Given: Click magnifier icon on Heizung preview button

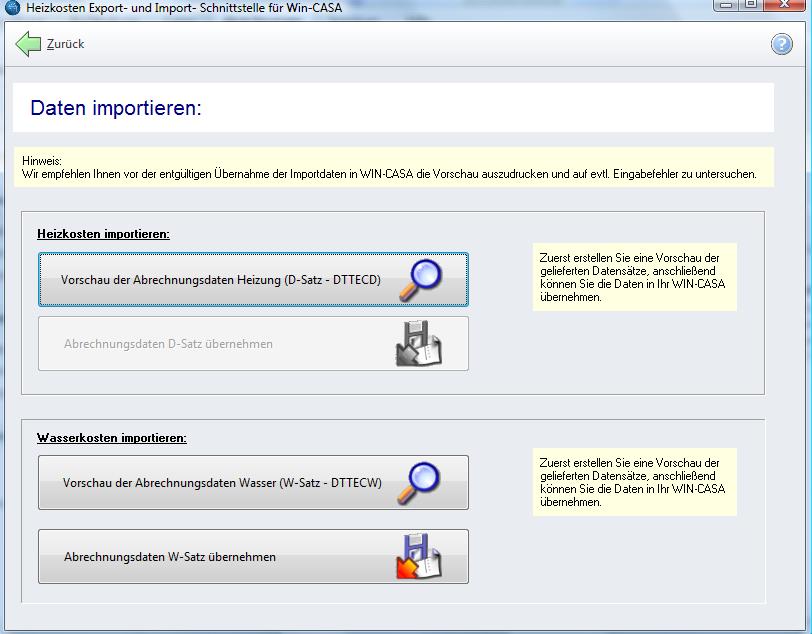Looking at the screenshot, I should click(x=420, y=280).
